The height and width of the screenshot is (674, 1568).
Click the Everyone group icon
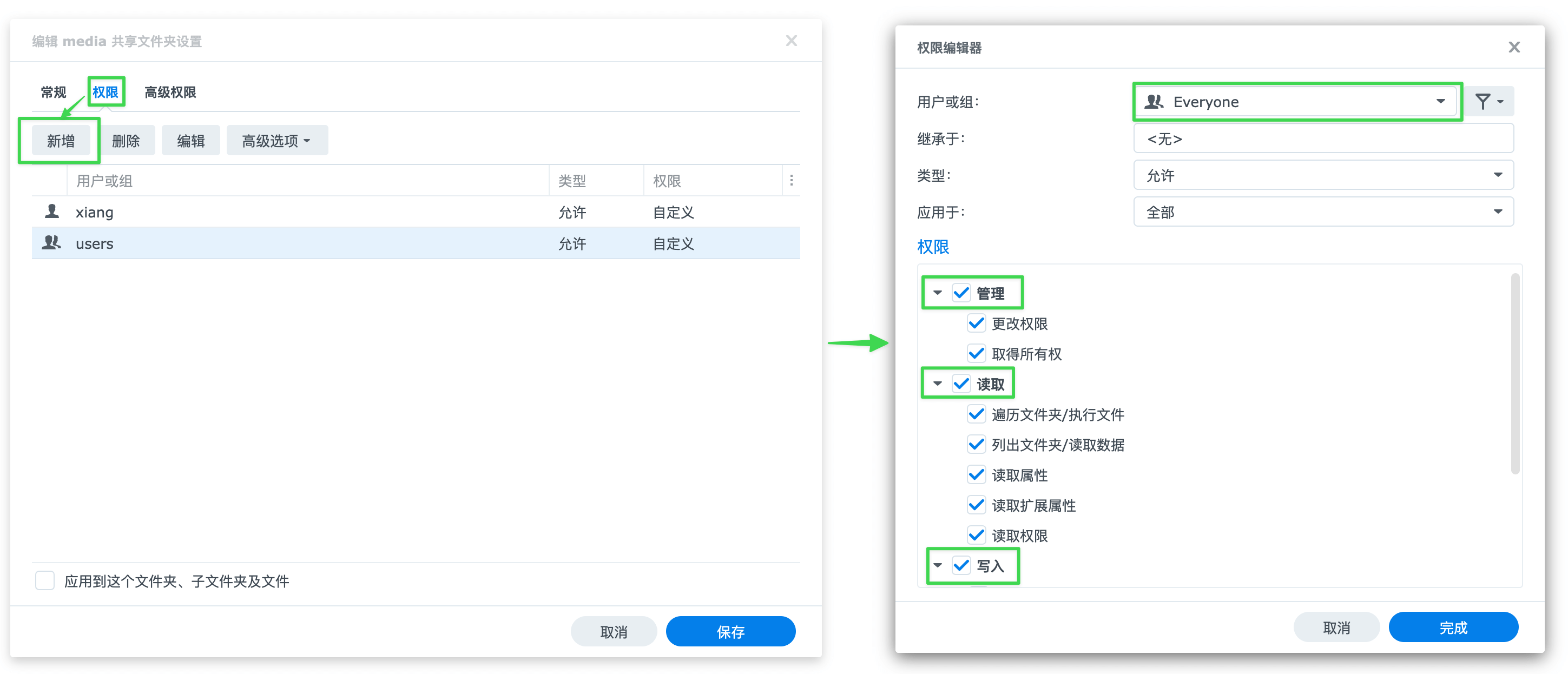1154,102
